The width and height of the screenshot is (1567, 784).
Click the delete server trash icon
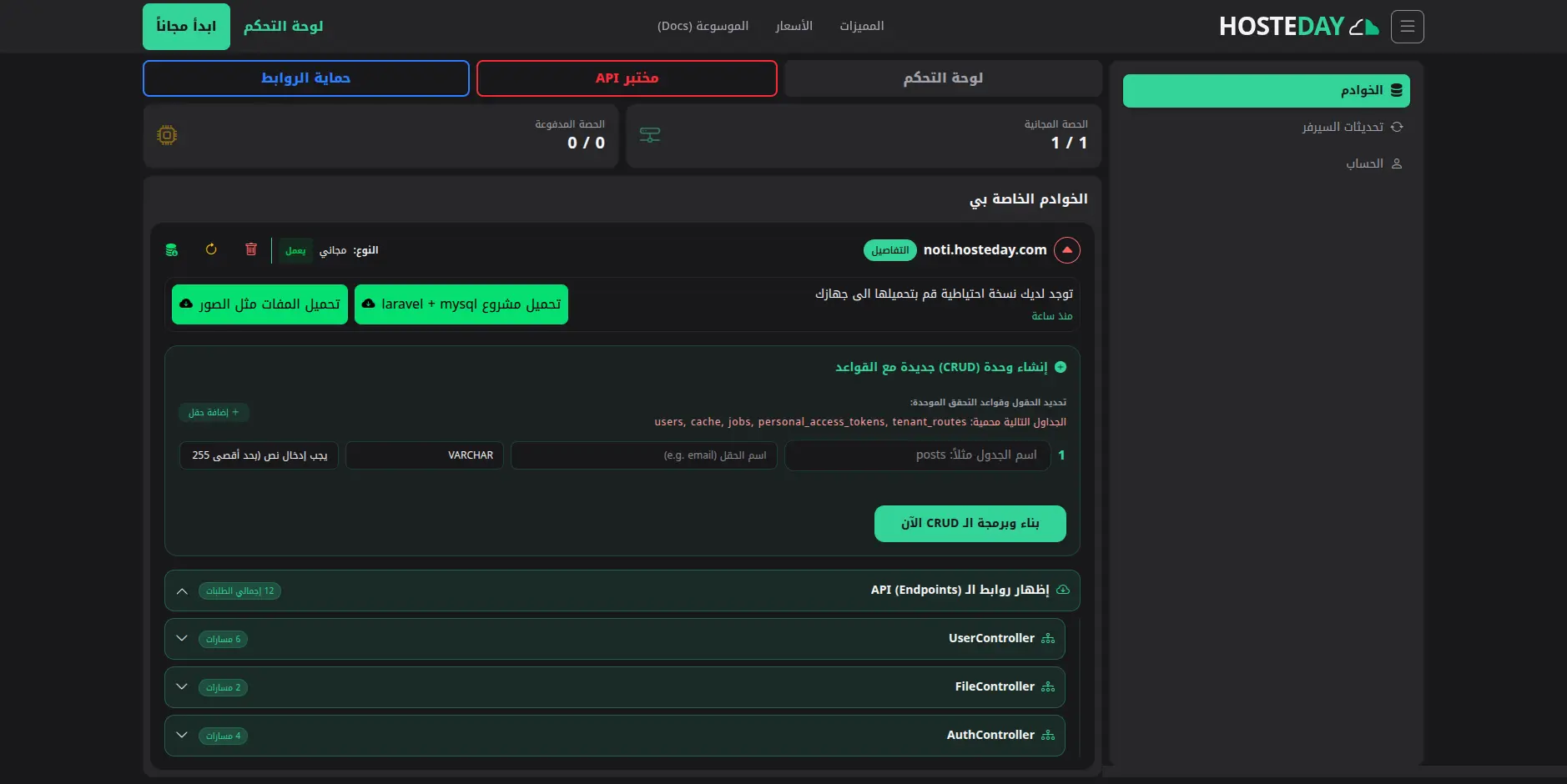(251, 249)
